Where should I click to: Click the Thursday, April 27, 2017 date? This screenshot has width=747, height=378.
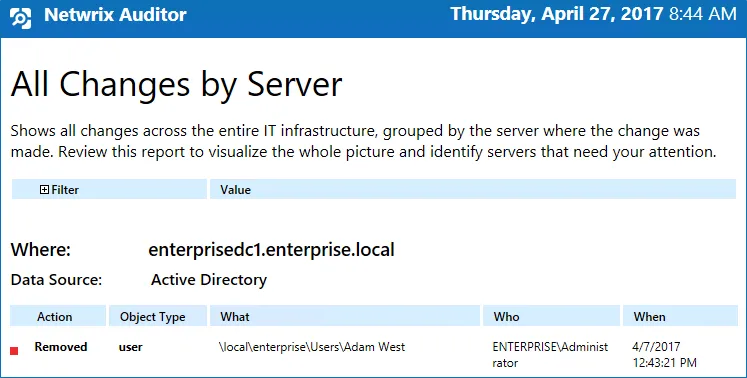tap(556, 14)
